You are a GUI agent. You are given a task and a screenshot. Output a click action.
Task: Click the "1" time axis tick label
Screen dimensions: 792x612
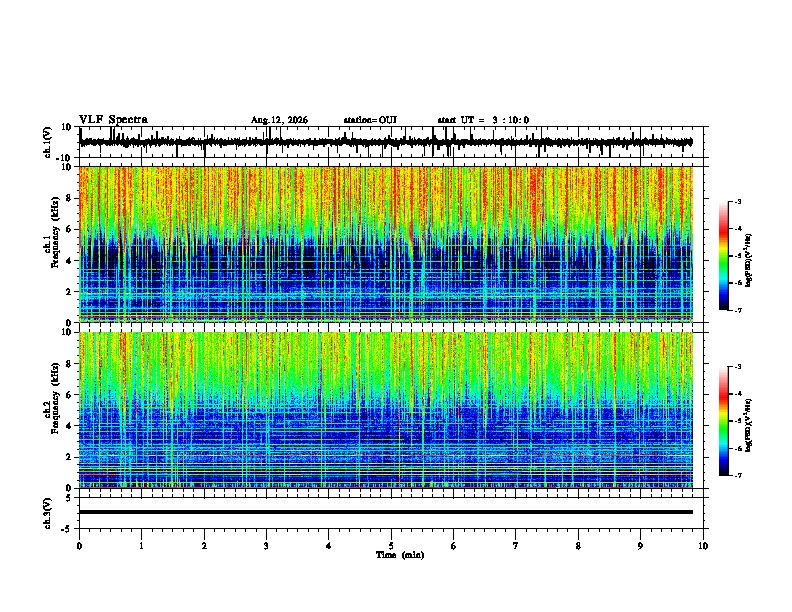pos(141,546)
